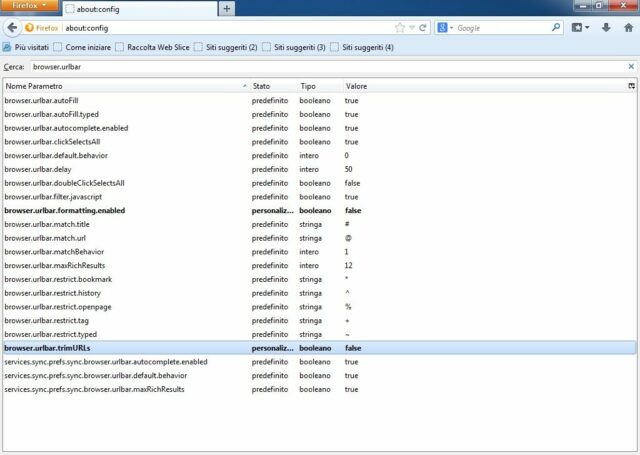The height and width of the screenshot is (455, 640).
Task: Open a new tab with plus button
Action: [227, 9]
